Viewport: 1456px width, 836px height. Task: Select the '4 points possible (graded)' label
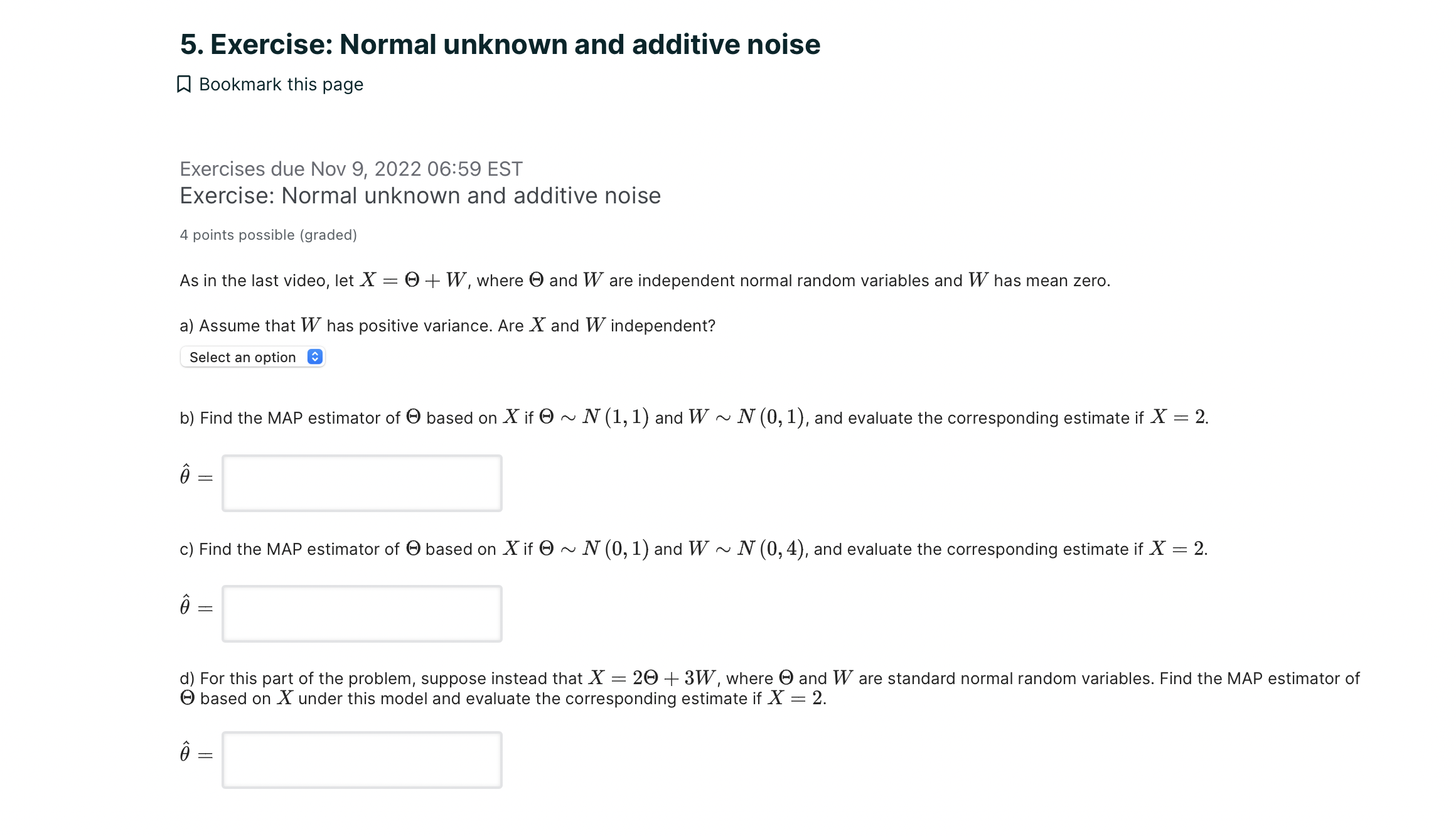pyautogui.click(x=268, y=234)
